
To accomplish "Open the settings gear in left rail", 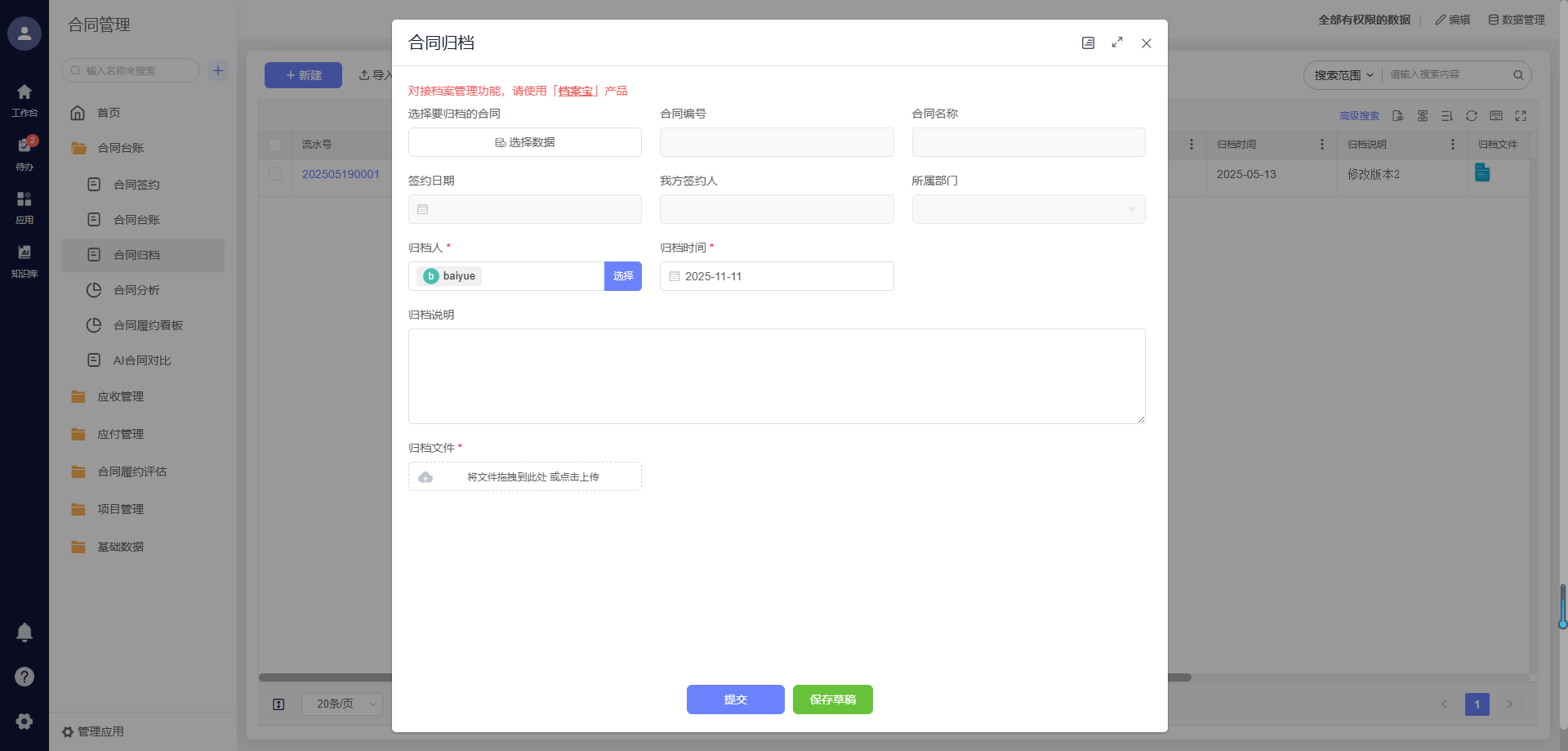I will [x=24, y=721].
